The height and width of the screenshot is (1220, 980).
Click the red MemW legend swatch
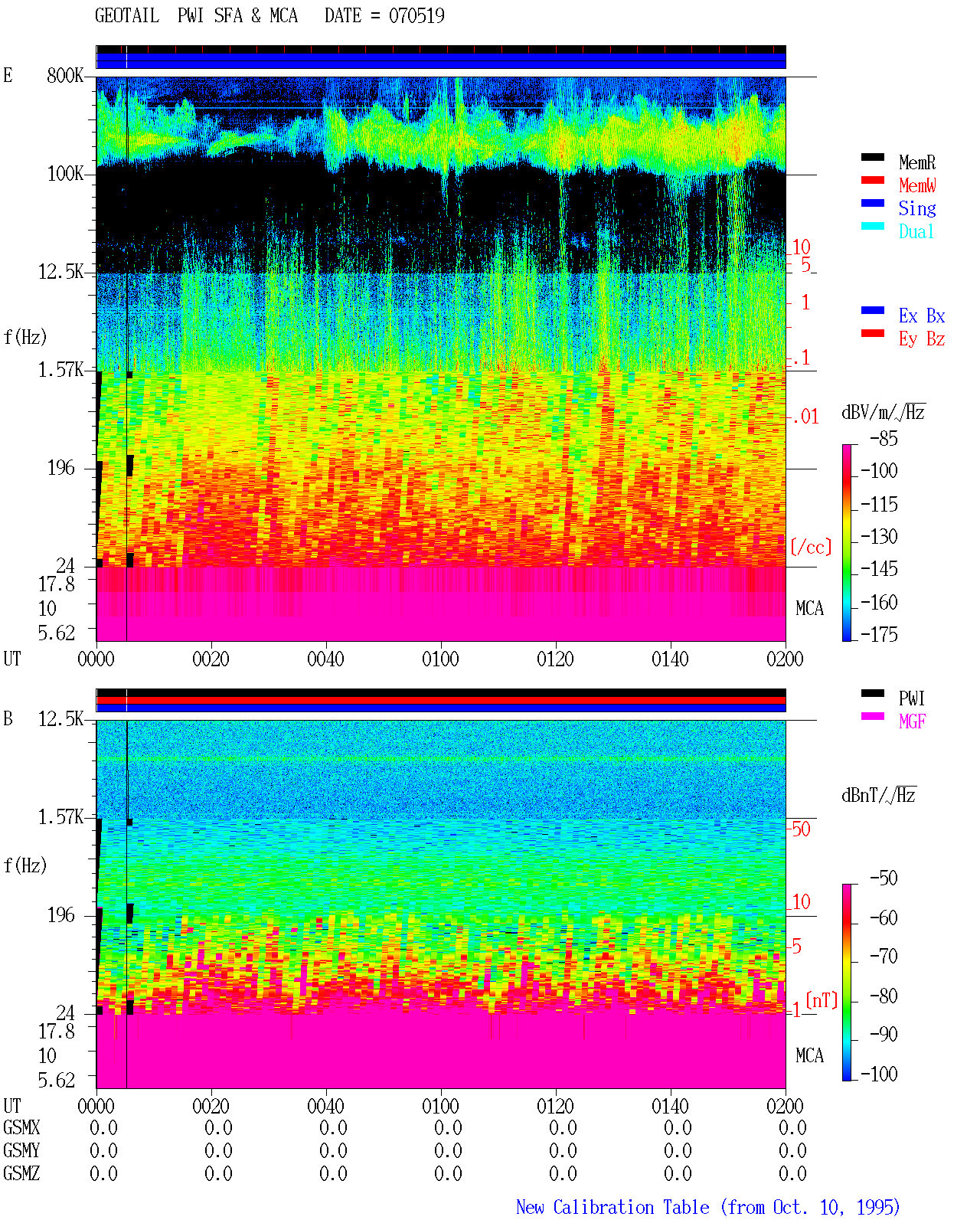click(873, 181)
